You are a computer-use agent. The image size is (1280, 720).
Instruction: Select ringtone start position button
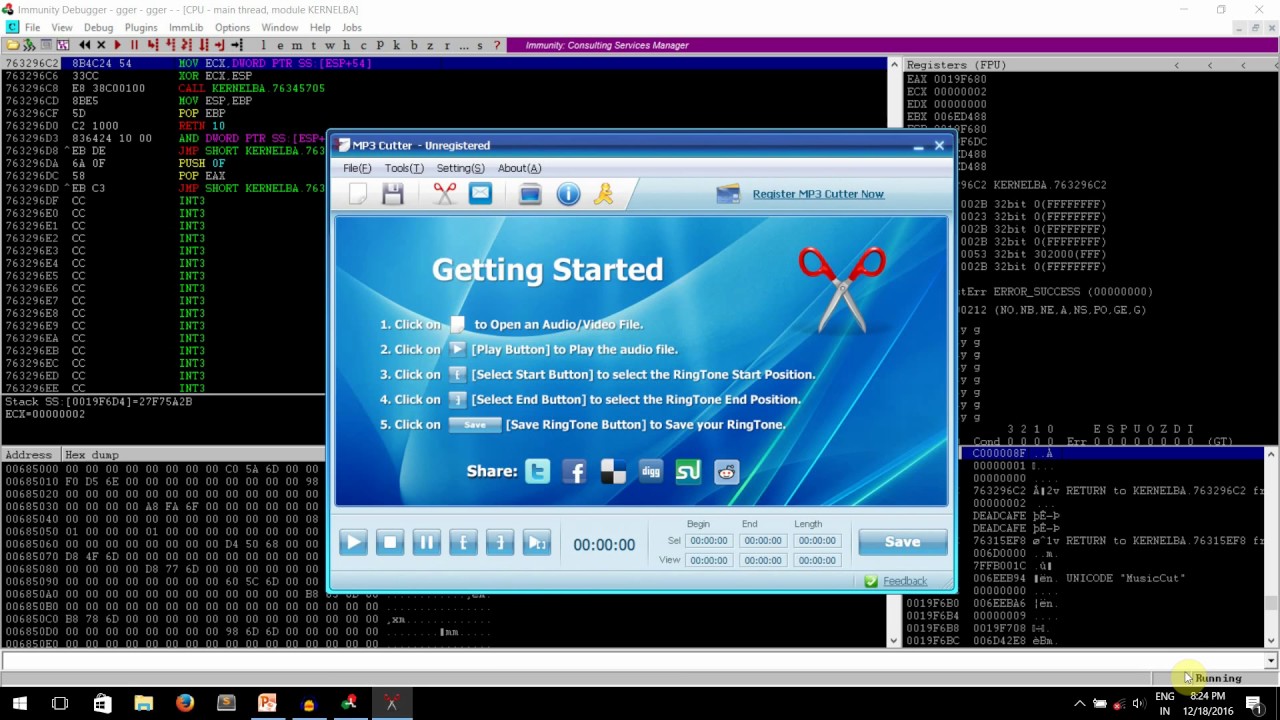click(463, 542)
